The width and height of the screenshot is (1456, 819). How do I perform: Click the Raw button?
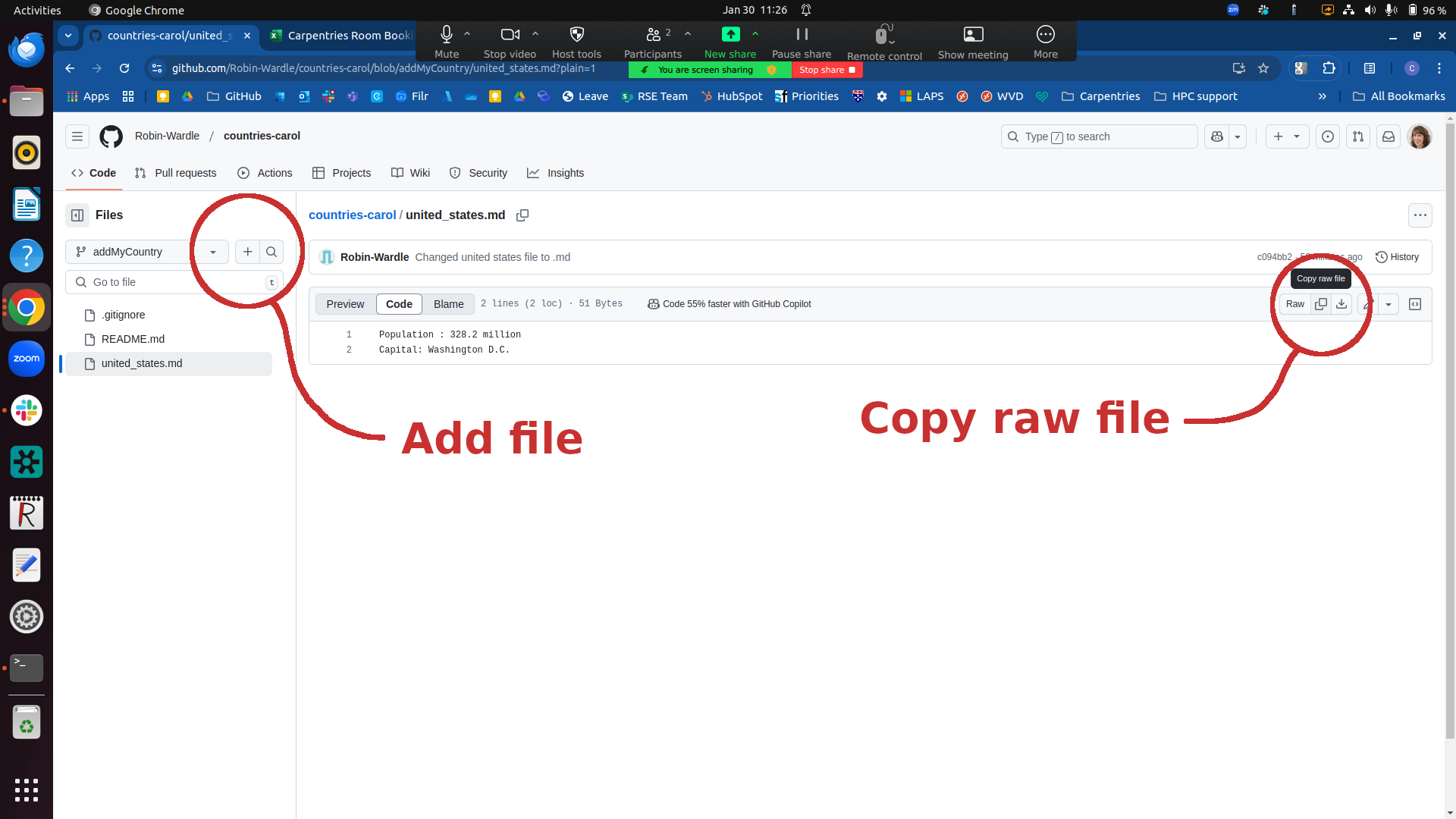tap(1295, 303)
